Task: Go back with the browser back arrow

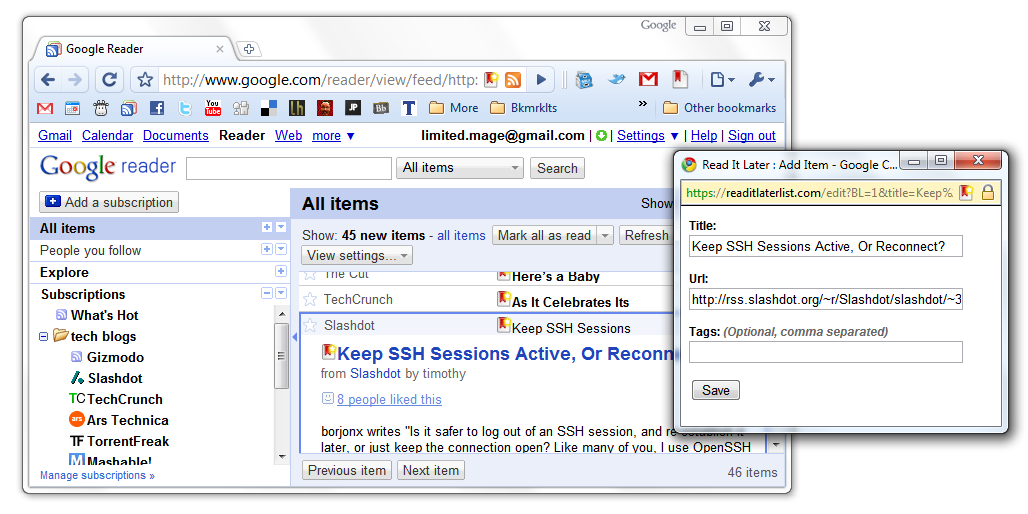Action: click(48, 80)
